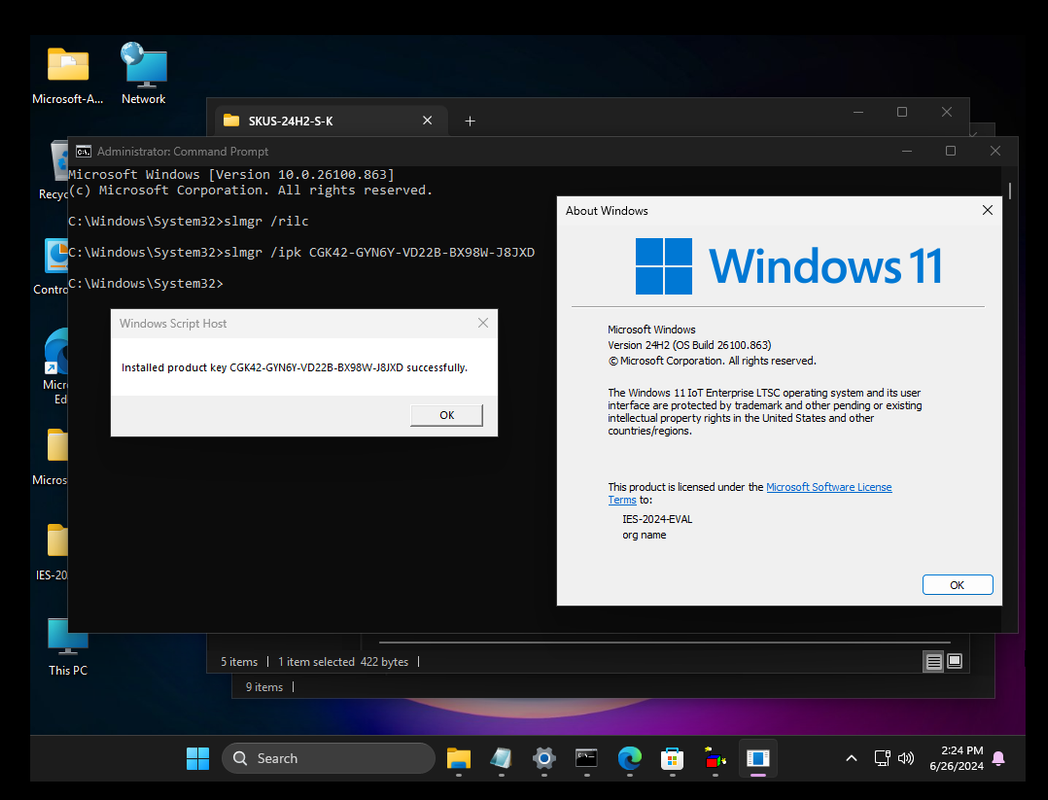Viewport: 1048px width, 800px height.
Task: Click 'org name' in About Windows
Action: [x=644, y=535]
